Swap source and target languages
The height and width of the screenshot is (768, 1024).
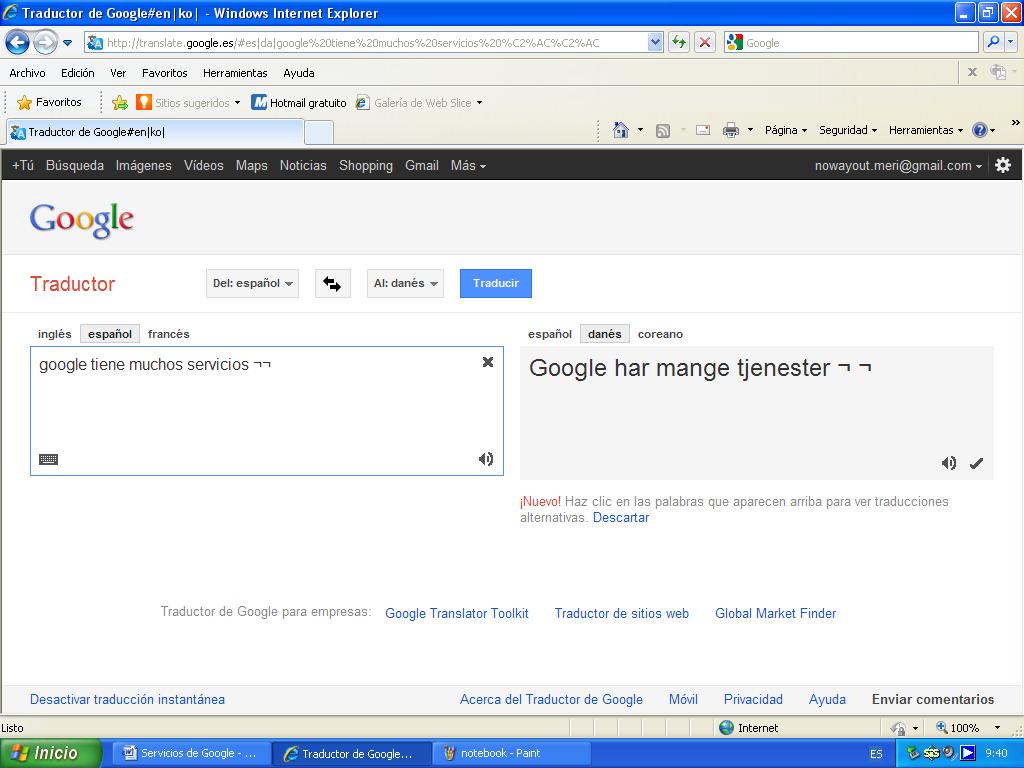332,283
